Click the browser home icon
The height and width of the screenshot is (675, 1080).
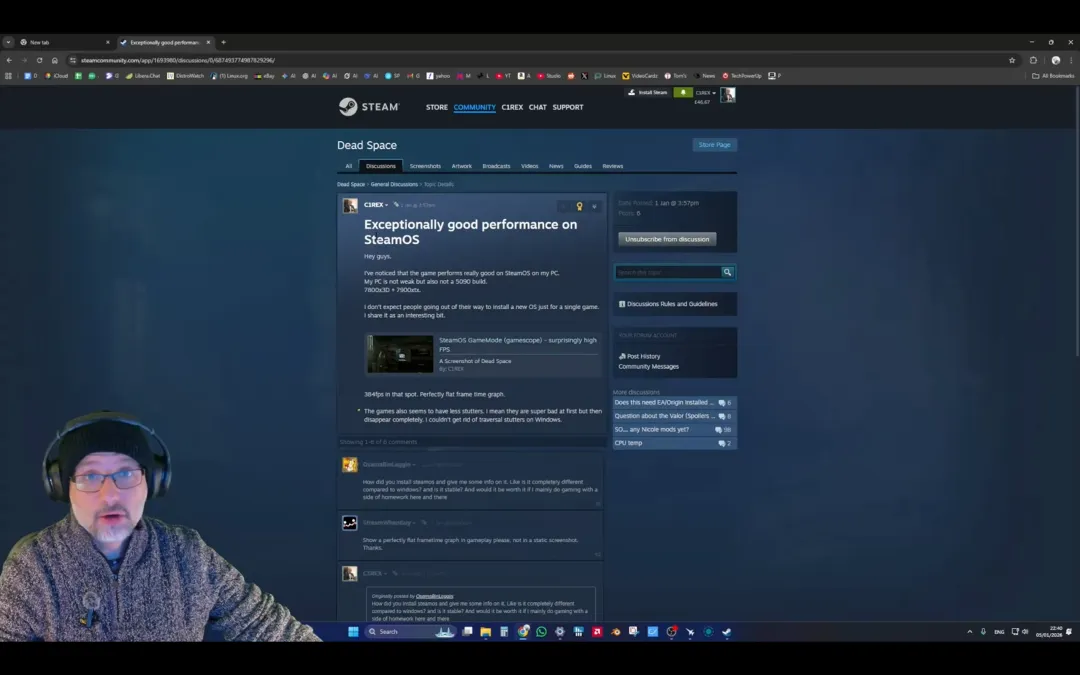coord(54,60)
